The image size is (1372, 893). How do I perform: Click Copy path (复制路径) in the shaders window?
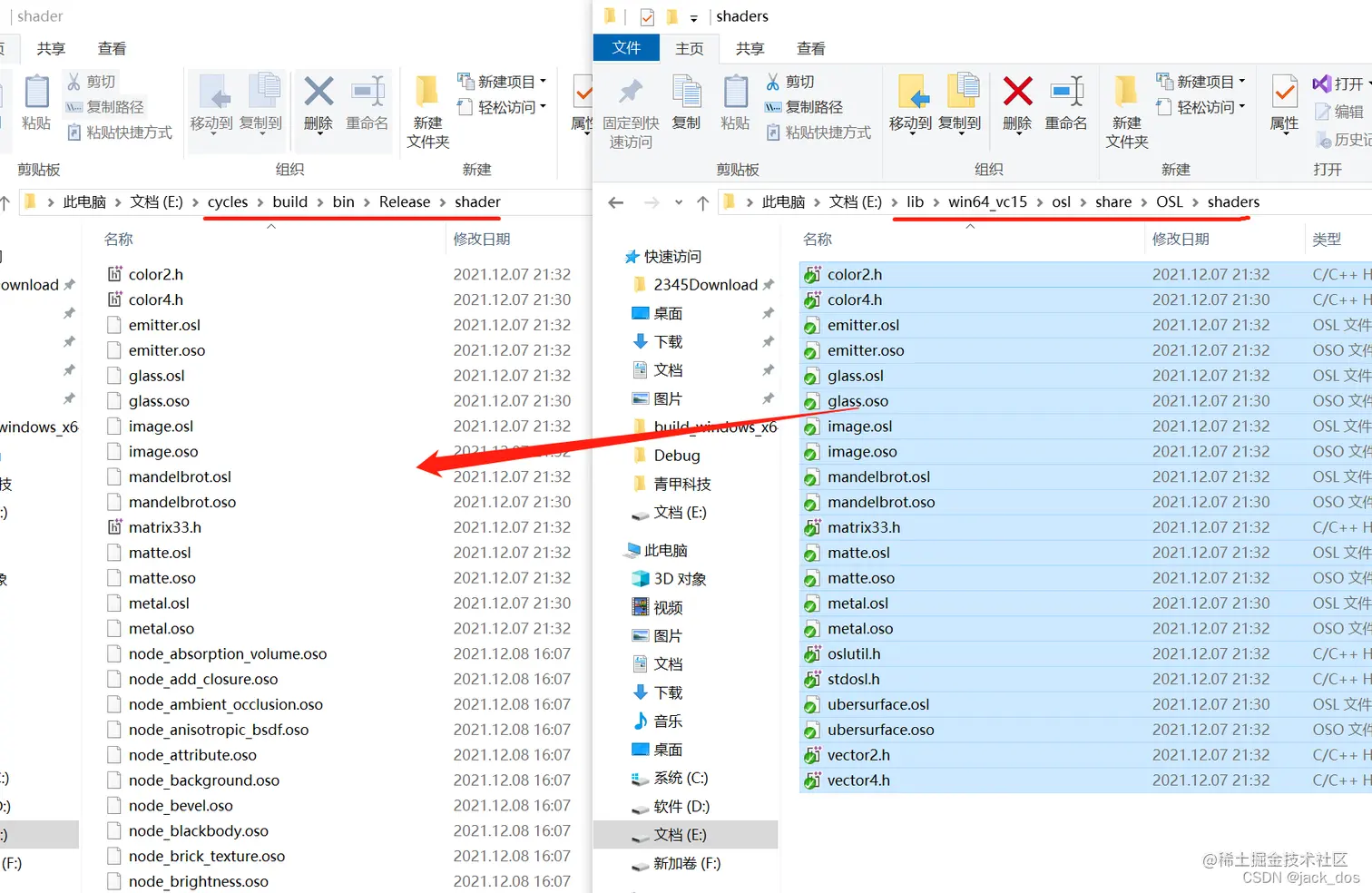[x=804, y=107]
